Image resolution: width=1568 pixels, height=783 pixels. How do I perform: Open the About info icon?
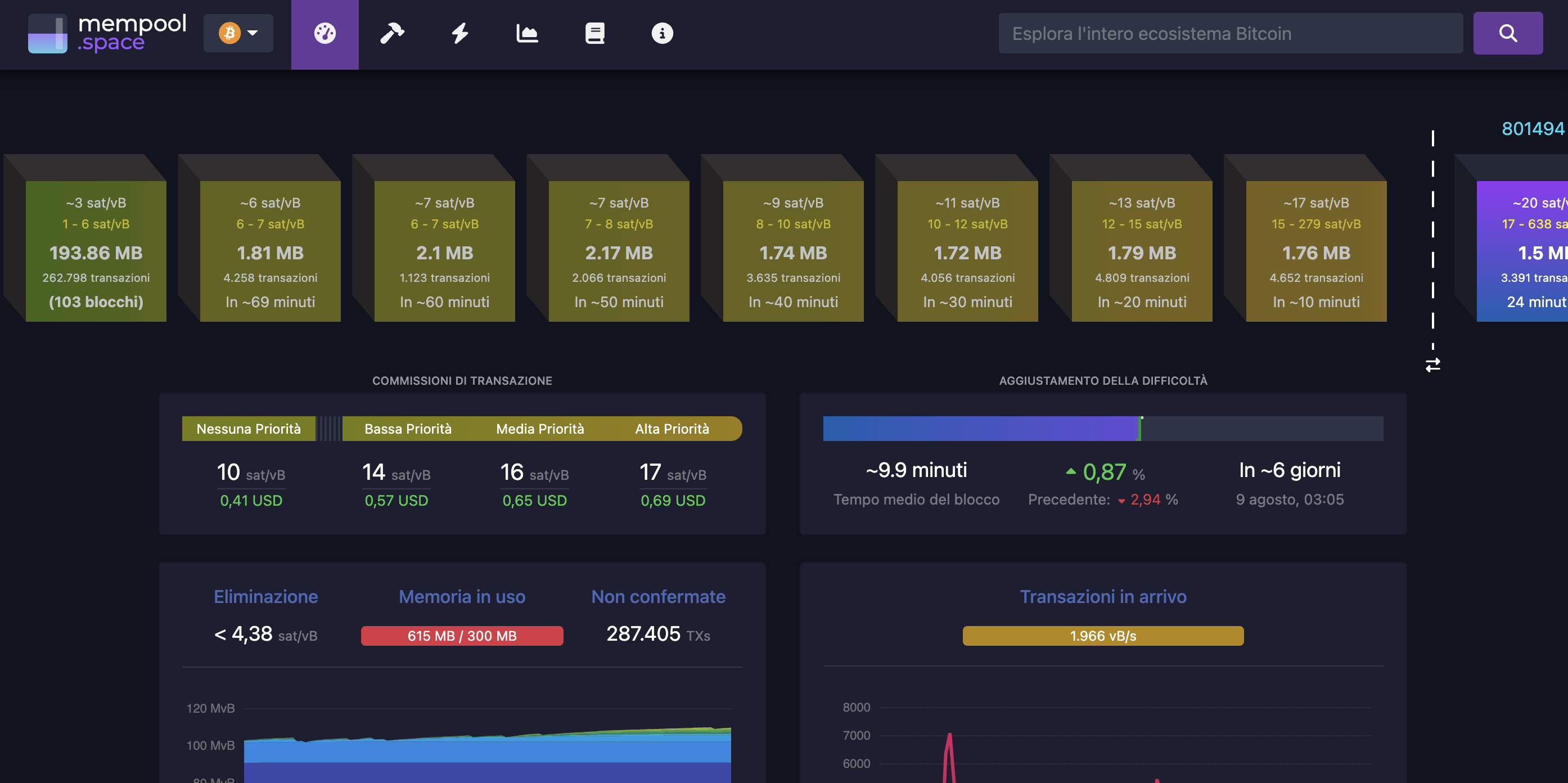[x=663, y=34]
